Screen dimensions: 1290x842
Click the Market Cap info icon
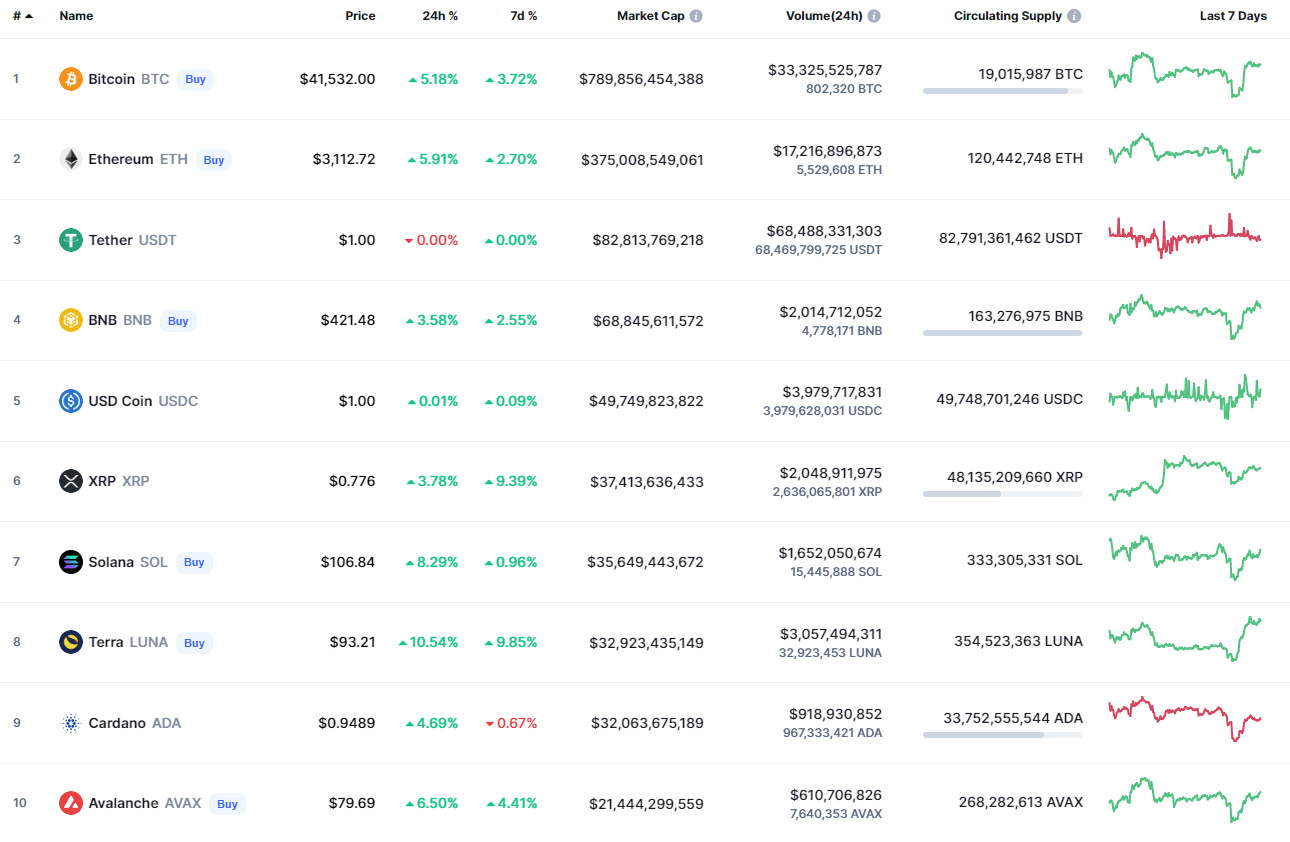[x=696, y=16]
